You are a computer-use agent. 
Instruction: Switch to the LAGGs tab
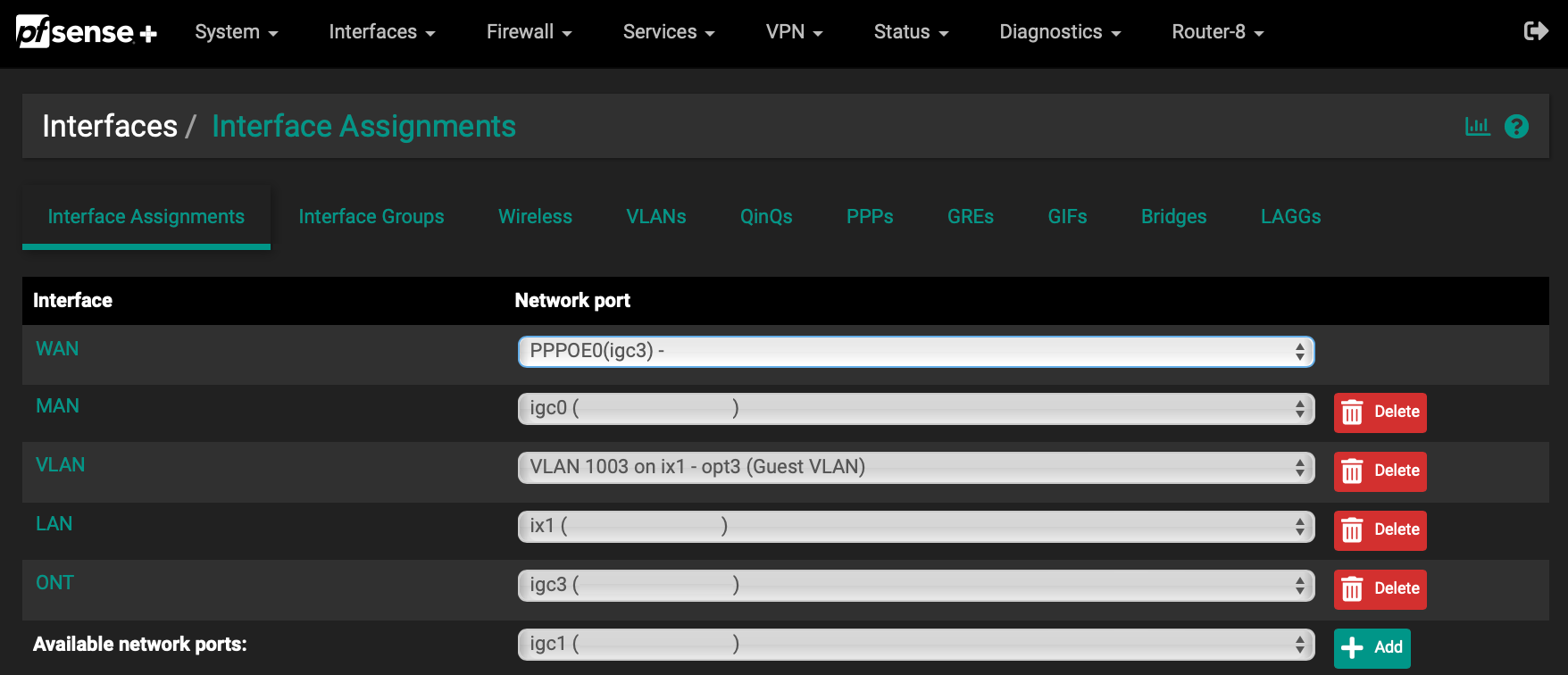coord(1290,217)
